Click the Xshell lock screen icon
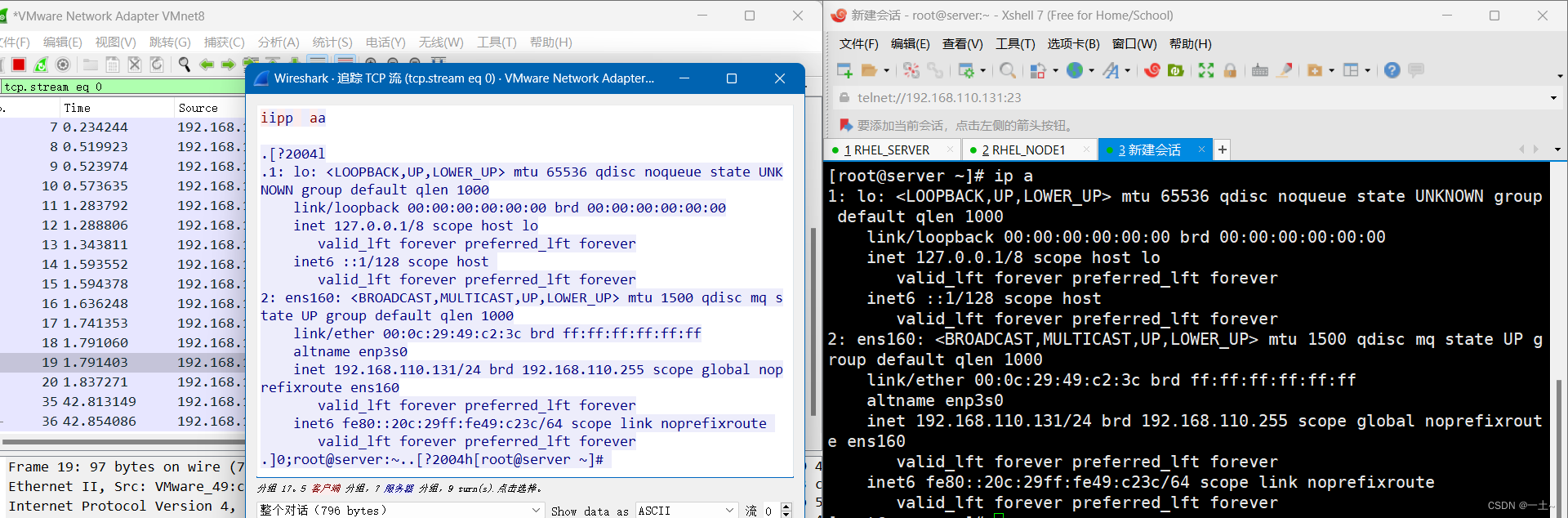The image size is (1568, 518). (1230, 71)
